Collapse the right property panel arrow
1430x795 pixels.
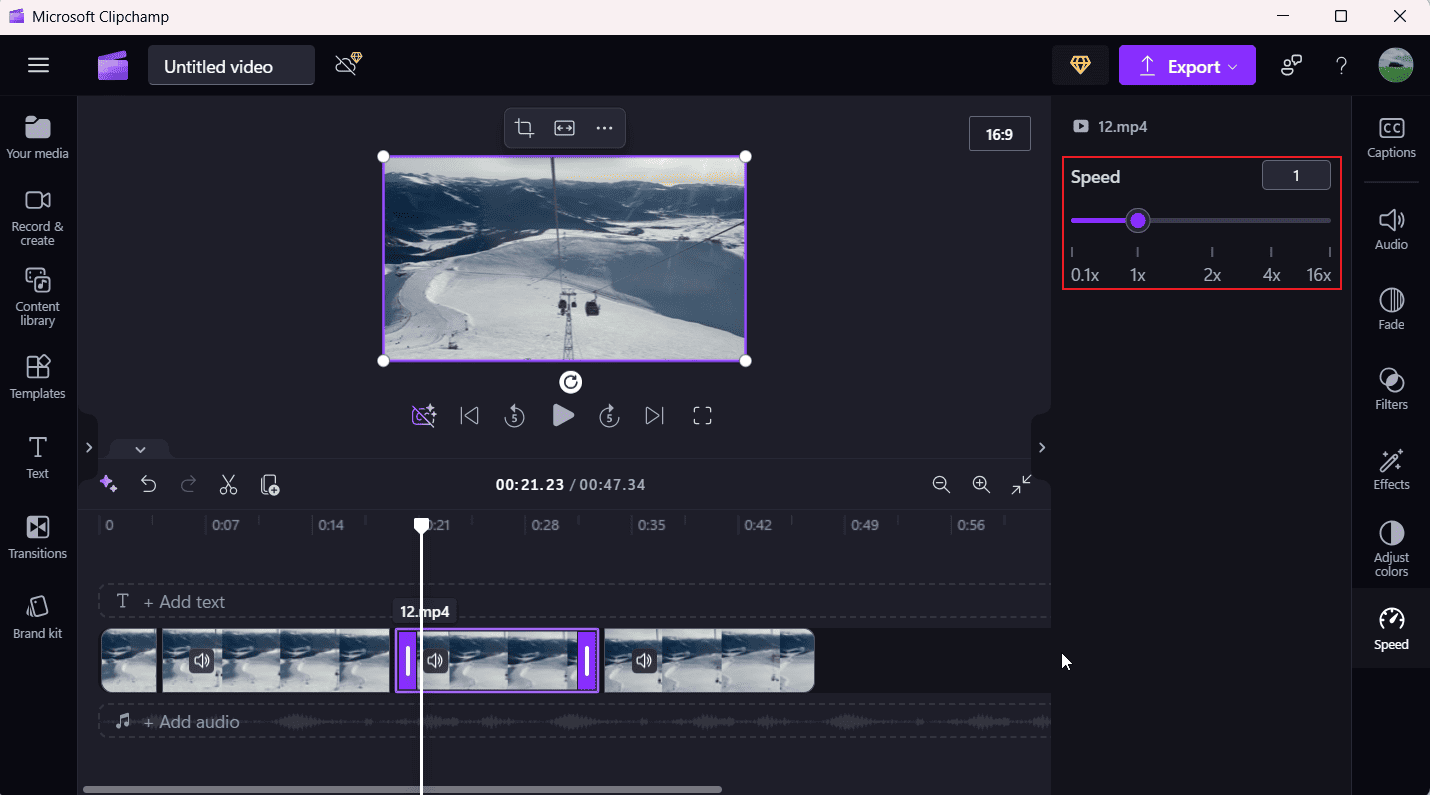[x=1041, y=447]
